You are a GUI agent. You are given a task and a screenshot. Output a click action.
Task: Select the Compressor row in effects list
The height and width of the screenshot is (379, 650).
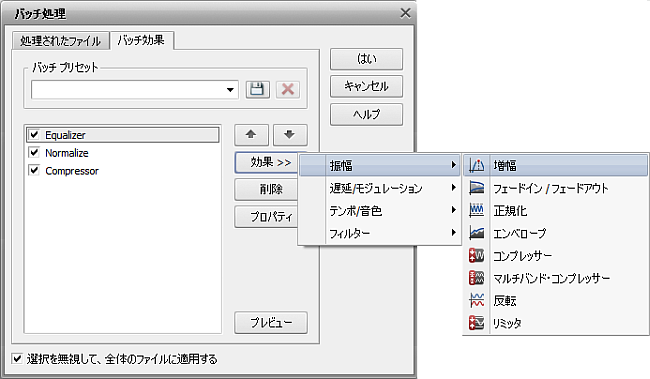coord(123,170)
